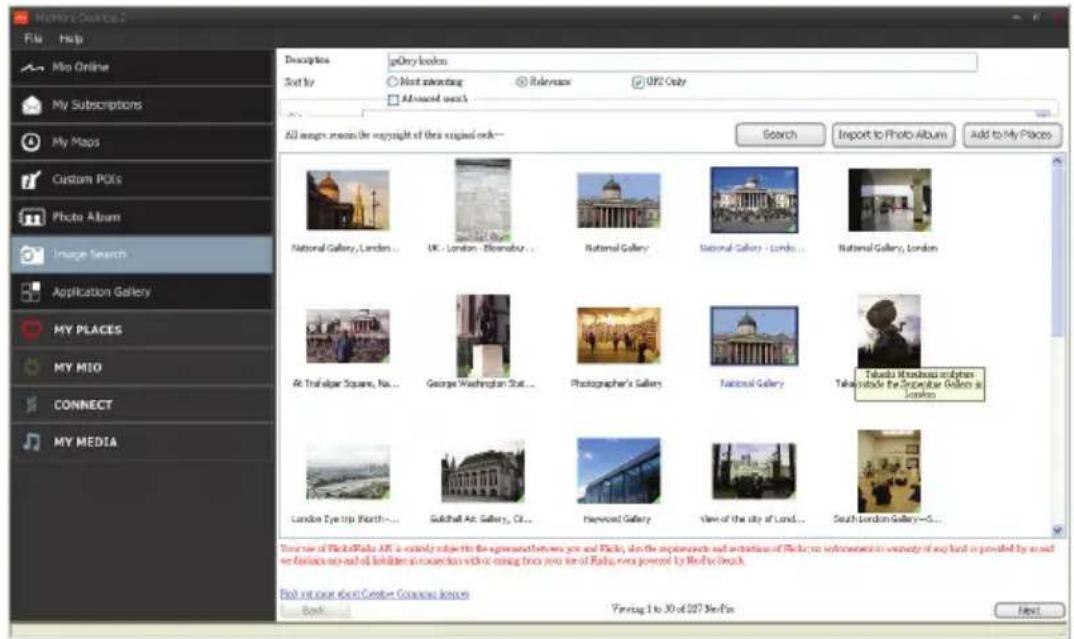The width and height of the screenshot is (1074, 639).
Task: Click the results scrollbar up arrow
Action: pos(1057,162)
